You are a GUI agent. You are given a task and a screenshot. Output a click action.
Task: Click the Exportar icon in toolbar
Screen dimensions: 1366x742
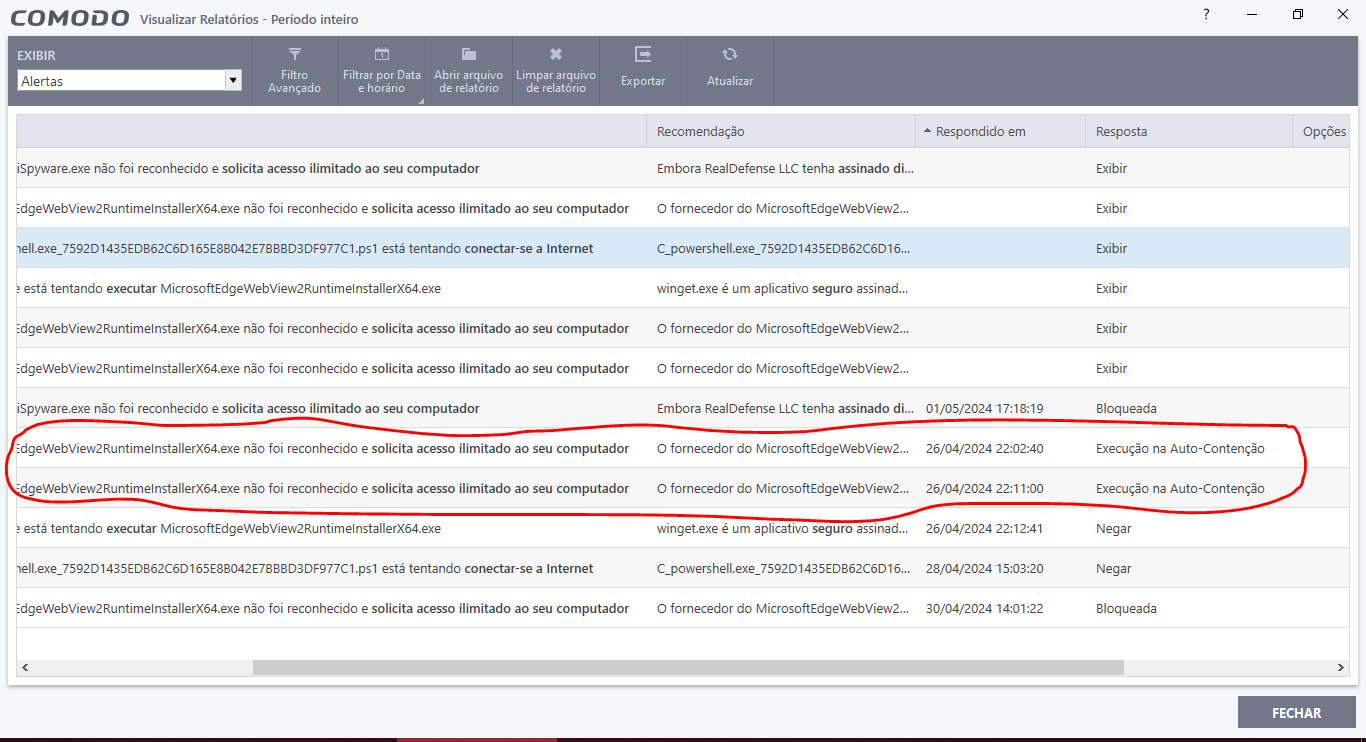coord(643,55)
